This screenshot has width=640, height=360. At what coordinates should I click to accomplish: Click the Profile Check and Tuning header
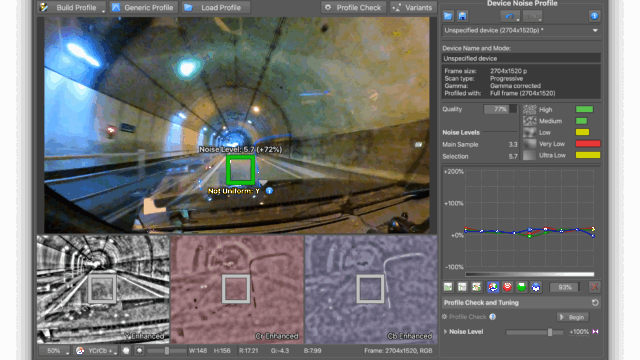[x=521, y=302]
